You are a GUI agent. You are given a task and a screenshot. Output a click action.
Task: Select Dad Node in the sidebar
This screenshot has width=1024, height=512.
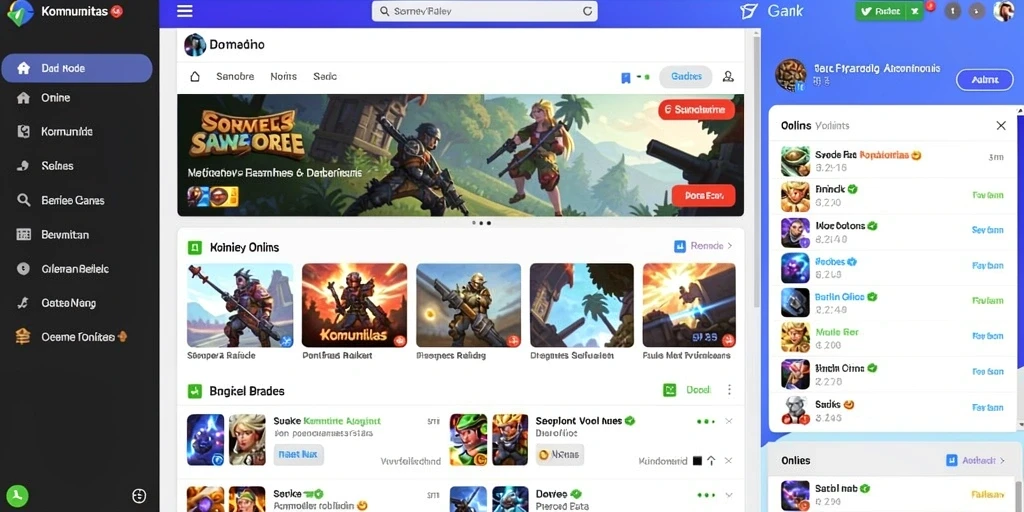(77, 68)
